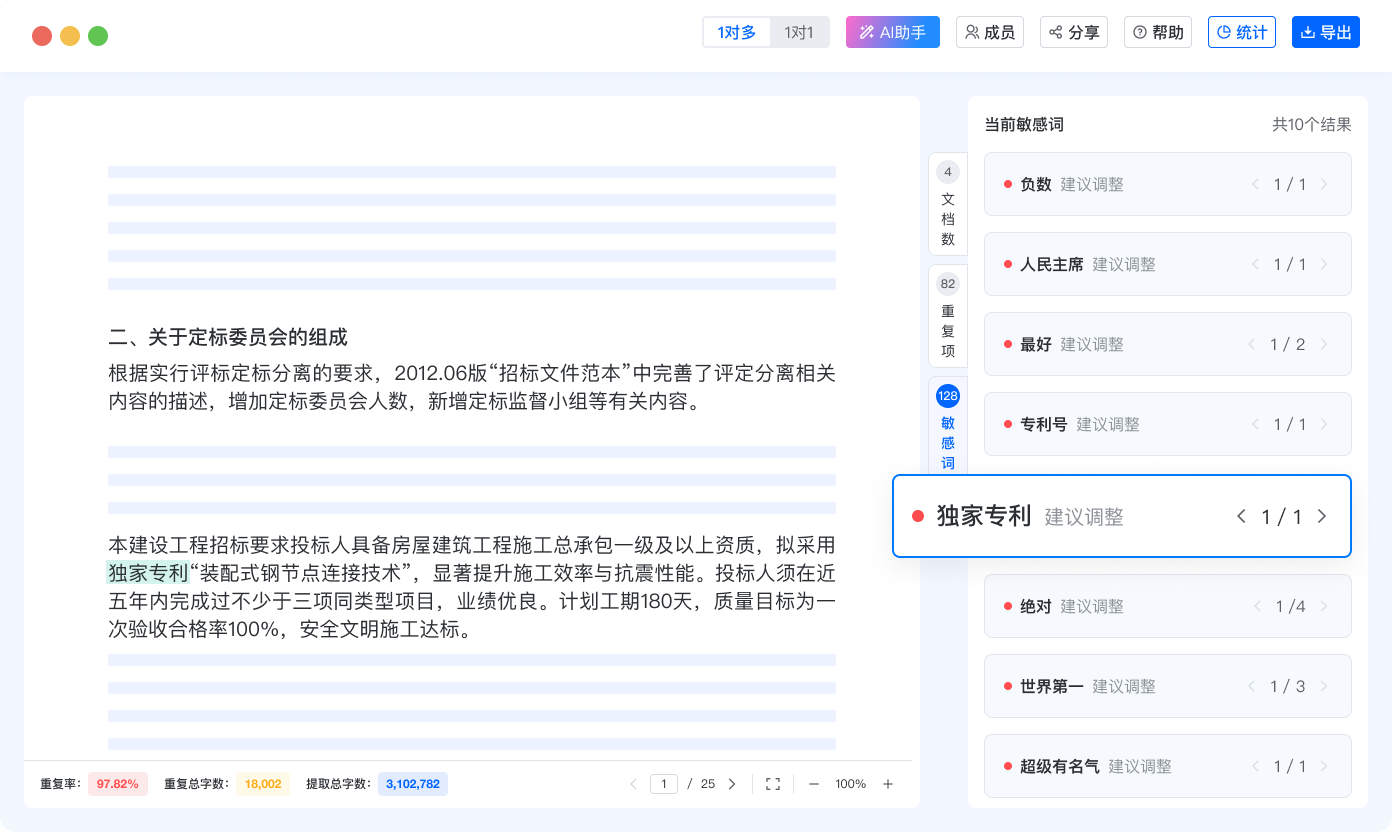The height and width of the screenshot is (832, 1392).
Task: Go to previous occurrence of 超级有名气
Action: tap(1256, 766)
